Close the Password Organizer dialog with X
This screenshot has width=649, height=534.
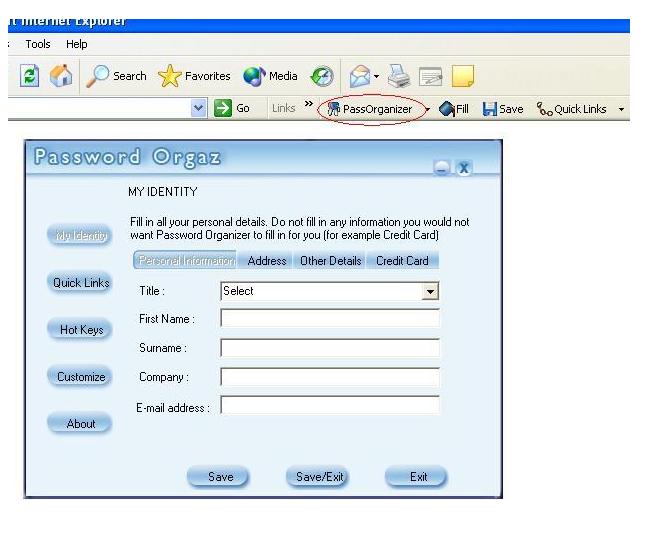[x=464, y=168]
